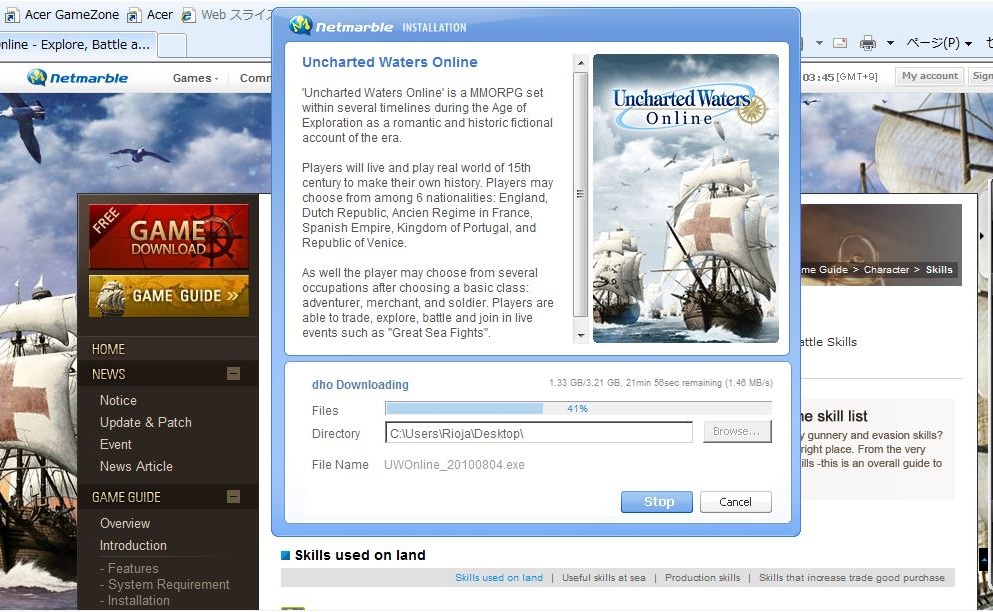Screen dimensions: 993x612
Task: Stop the dho download
Action: 657,502
